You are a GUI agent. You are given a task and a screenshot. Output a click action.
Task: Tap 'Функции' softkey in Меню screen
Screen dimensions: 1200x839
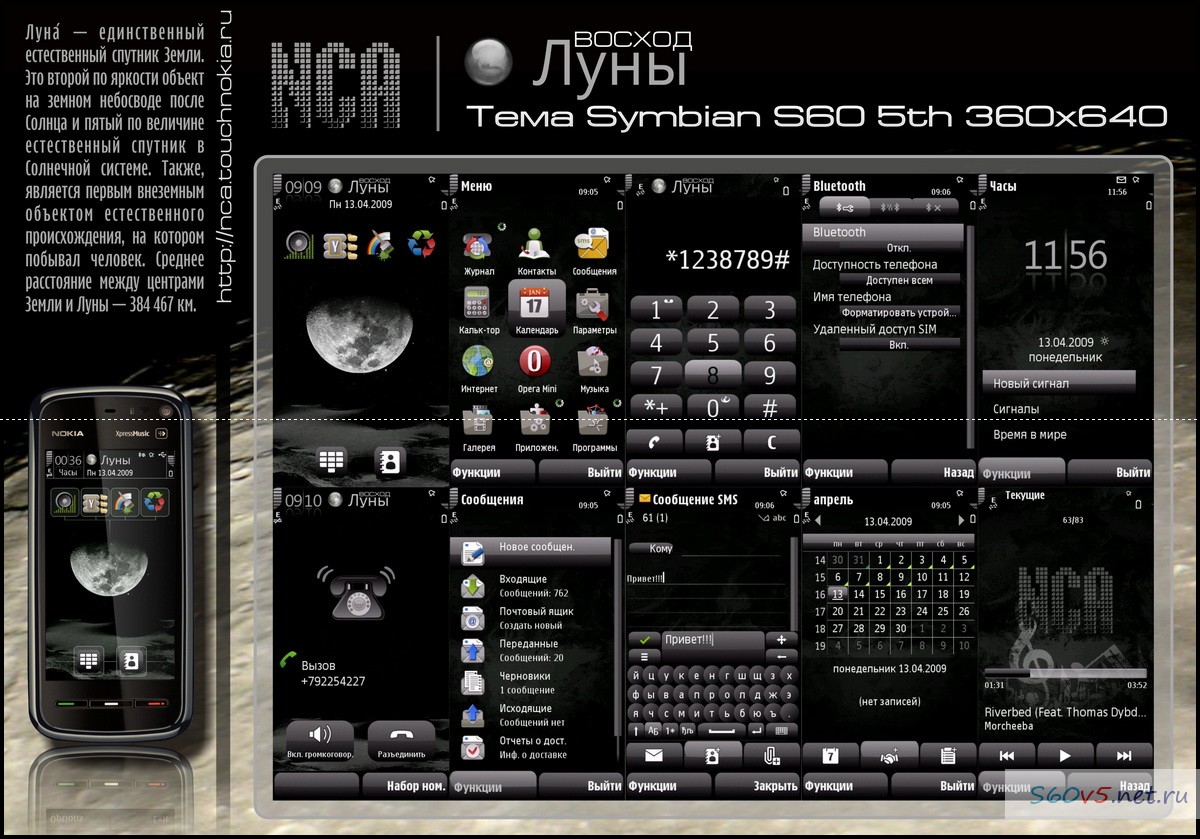click(494, 472)
